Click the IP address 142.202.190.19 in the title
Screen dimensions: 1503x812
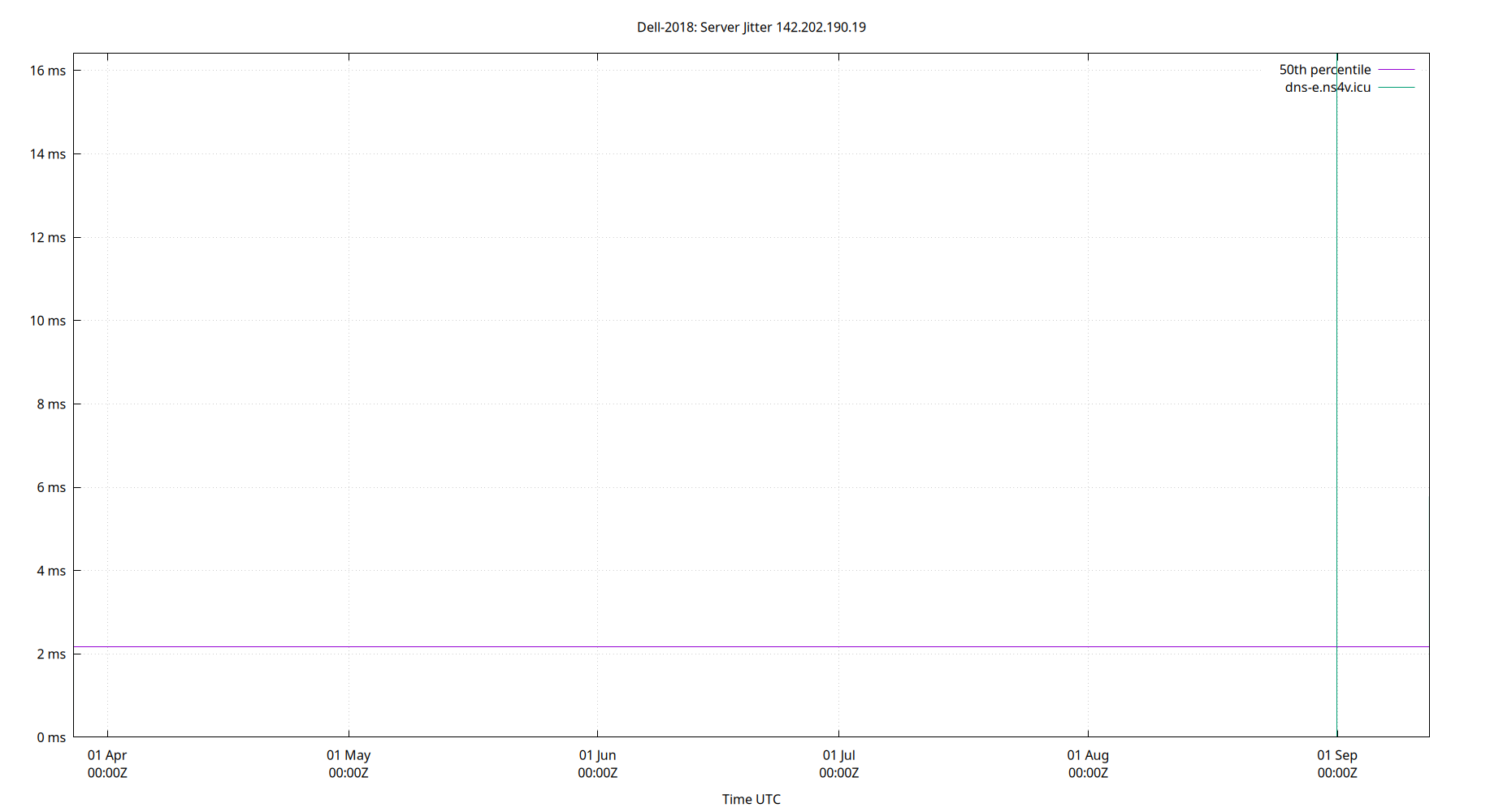pyautogui.click(x=821, y=27)
